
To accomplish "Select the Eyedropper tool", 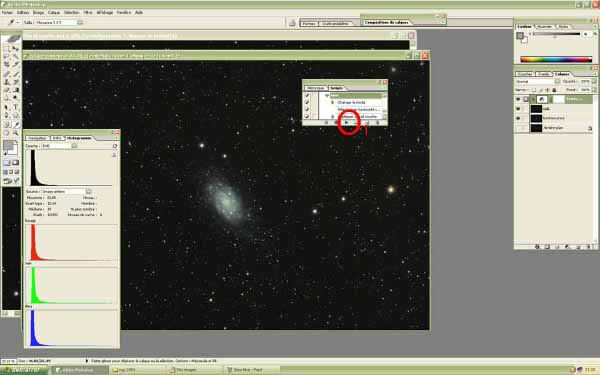I will click(x=16, y=124).
